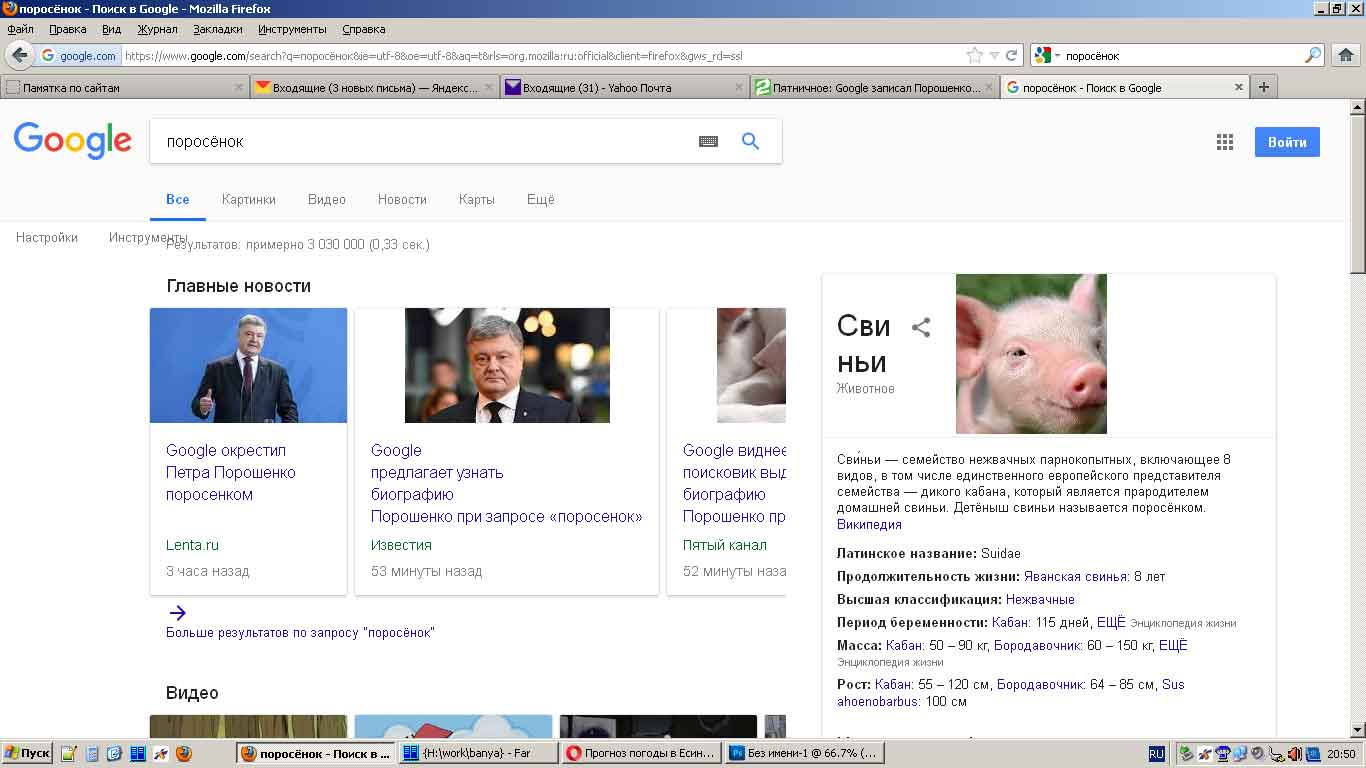Launch Firefox from the quick launch bar
This screenshot has height=768, width=1366.
click(184, 754)
